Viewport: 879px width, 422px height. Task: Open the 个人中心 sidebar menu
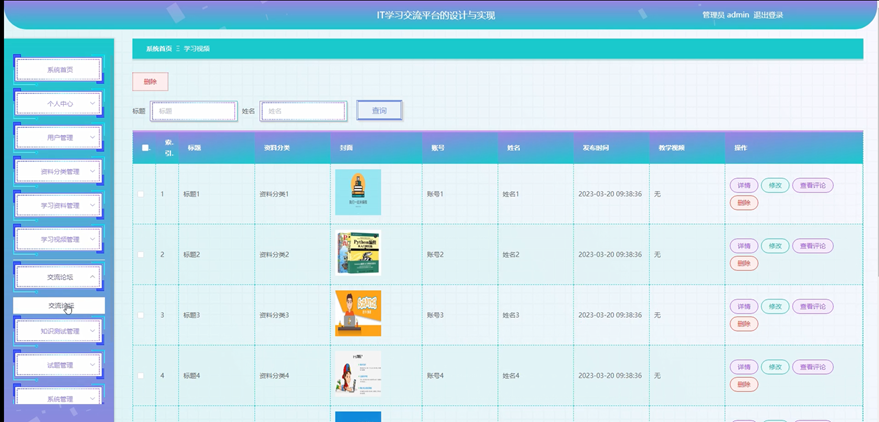[x=59, y=104]
